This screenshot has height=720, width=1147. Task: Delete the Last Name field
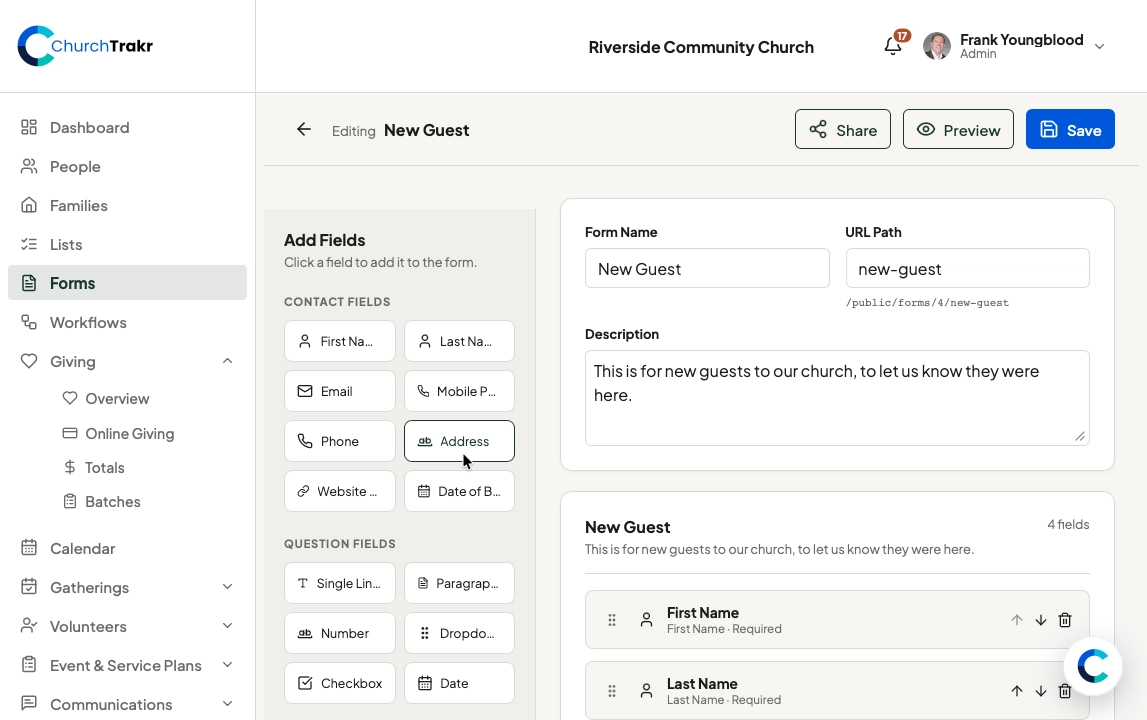point(1065,691)
